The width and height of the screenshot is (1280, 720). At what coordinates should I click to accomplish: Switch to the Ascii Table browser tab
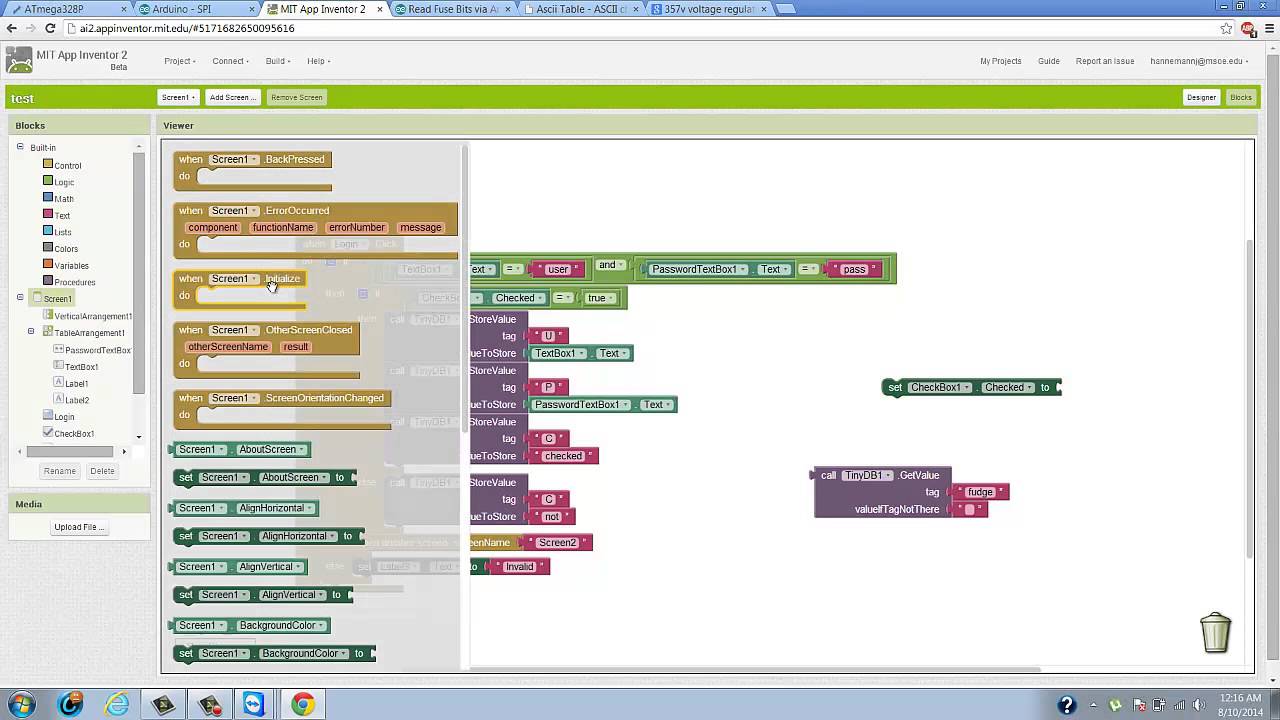click(x=581, y=9)
